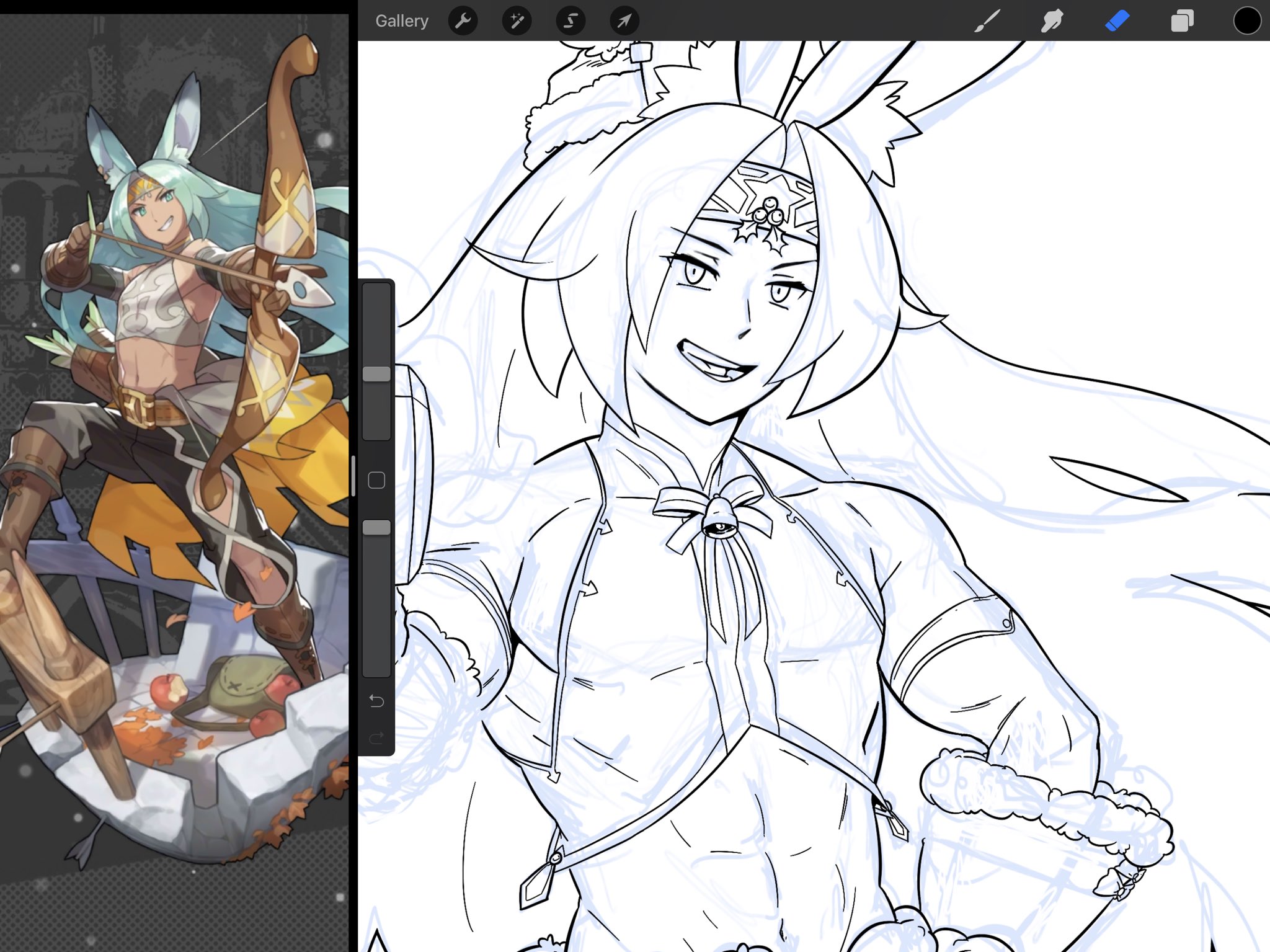Tap the bell on the character's ribbon
The image size is (1270, 952).
tap(718, 518)
